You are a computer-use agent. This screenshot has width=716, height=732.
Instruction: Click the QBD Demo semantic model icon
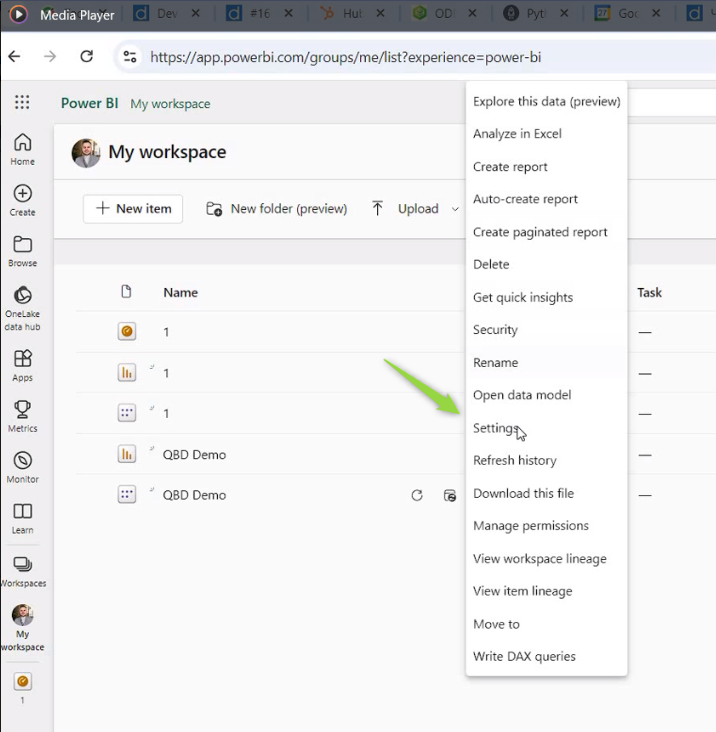point(126,494)
